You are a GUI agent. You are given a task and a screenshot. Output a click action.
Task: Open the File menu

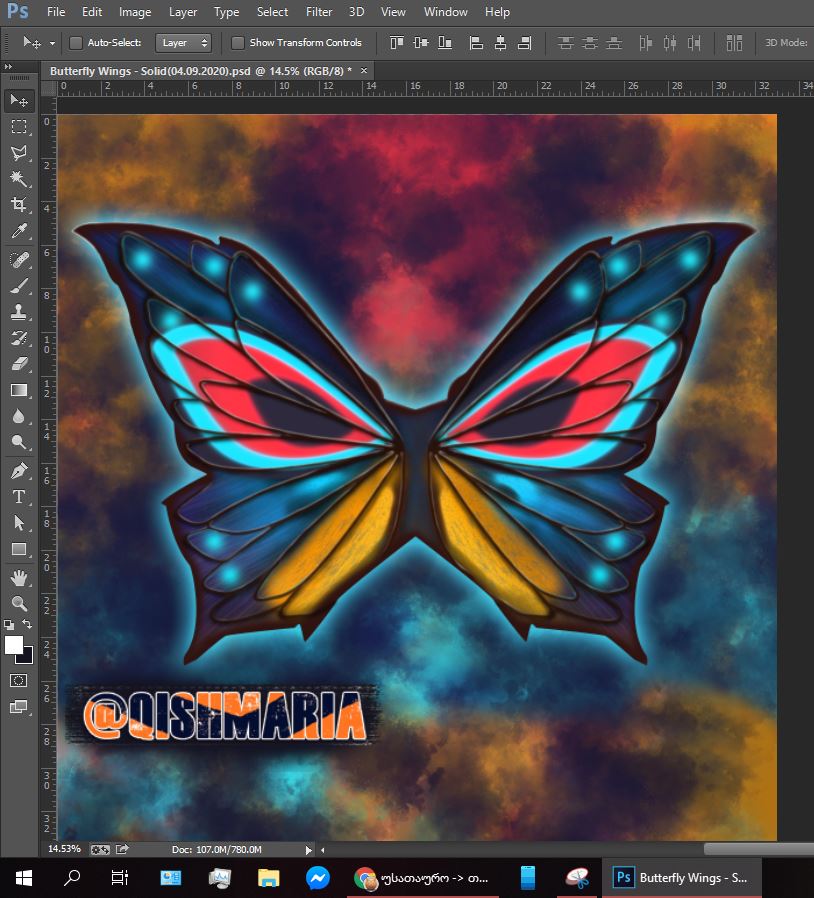coord(56,12)
